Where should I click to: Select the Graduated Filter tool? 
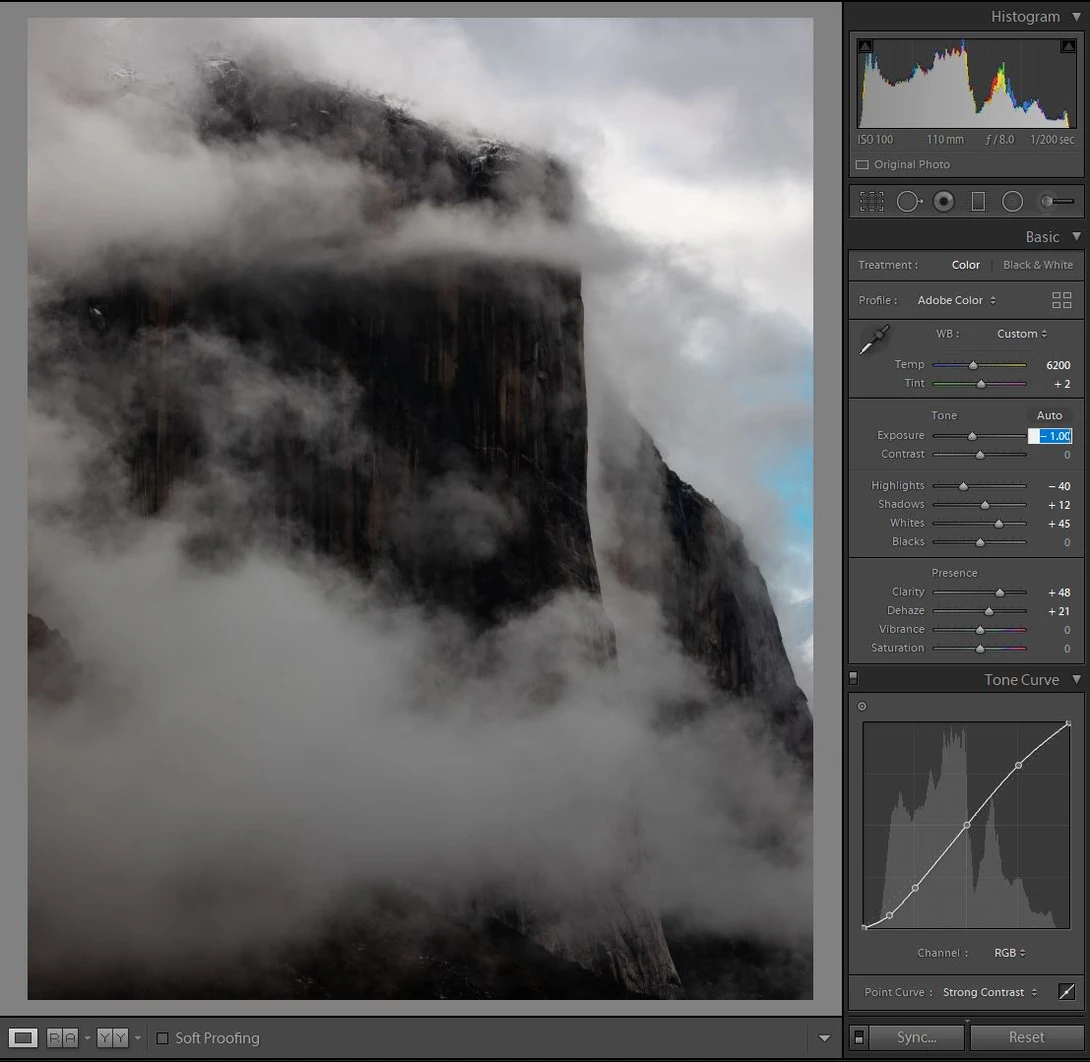pyautogui.click(x=978, y=202)
